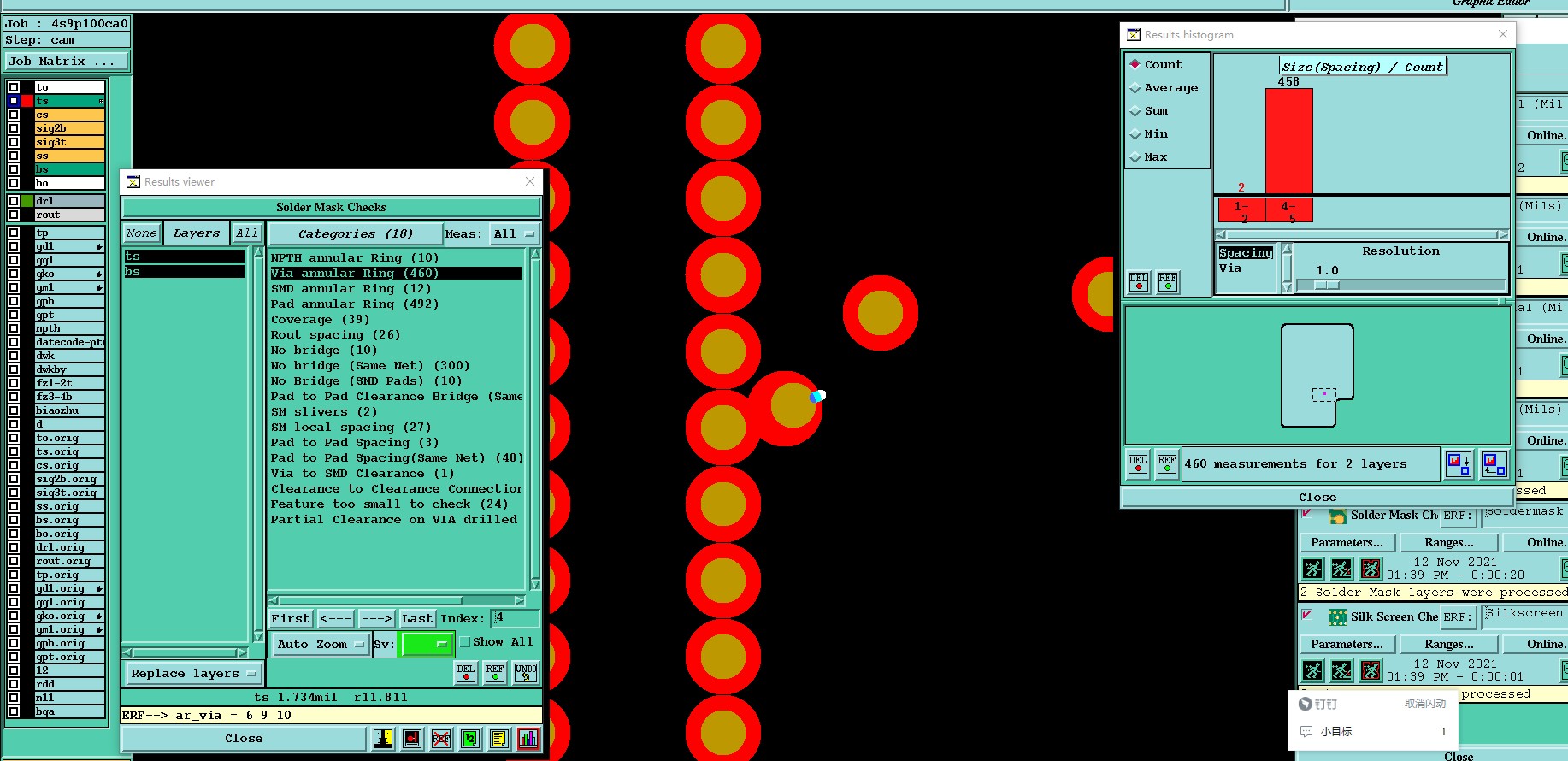Screen dimensions: 1568x761
Task: Click the DingTalk logo in notification popup
Action: [1305, 704]
